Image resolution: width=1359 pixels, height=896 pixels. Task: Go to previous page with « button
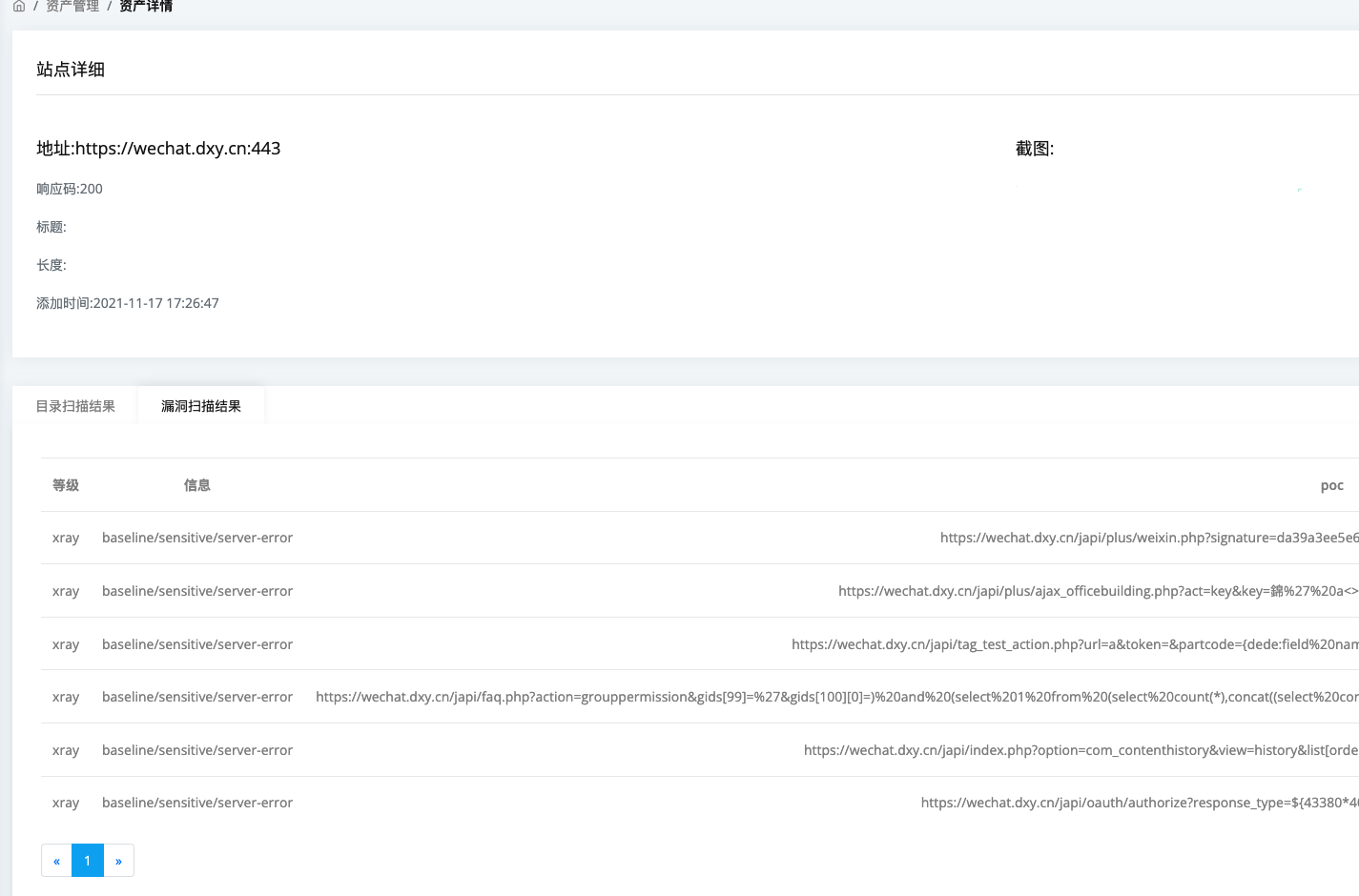click(x=56, y=861)
